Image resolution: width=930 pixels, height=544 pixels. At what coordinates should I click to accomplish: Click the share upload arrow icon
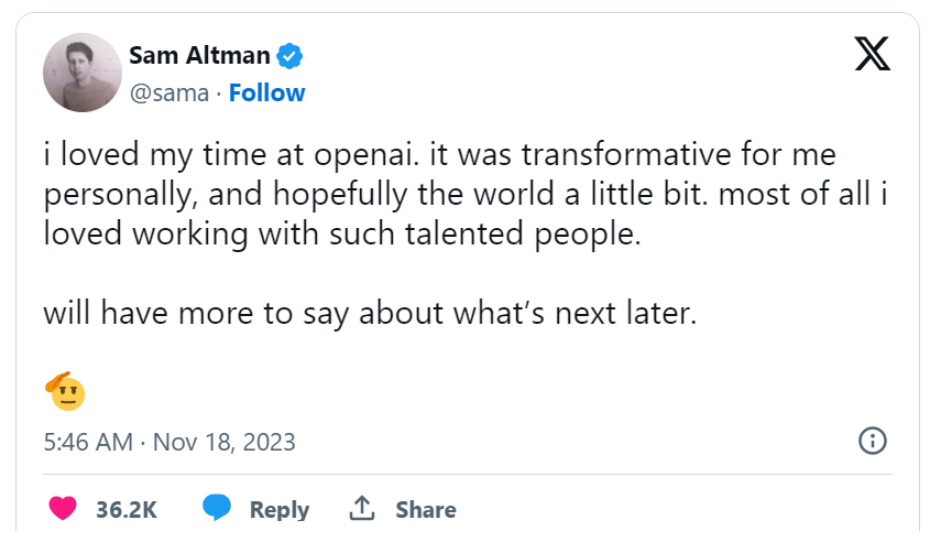tap(361, 509)
